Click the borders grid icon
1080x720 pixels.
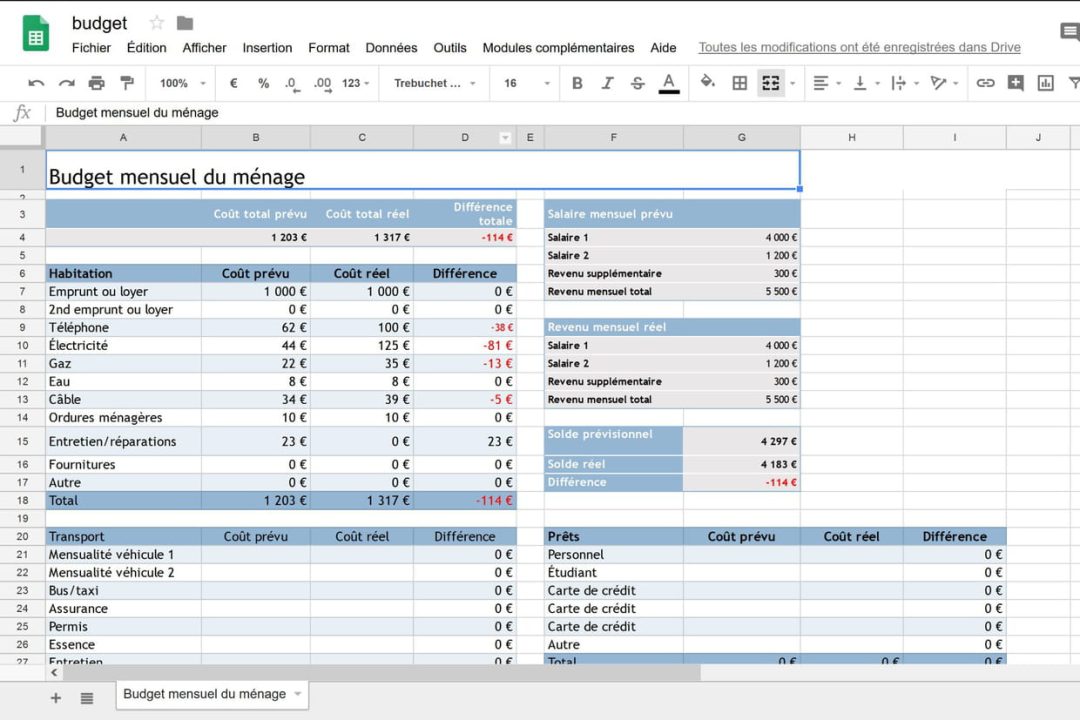click(x=739, y=83)
